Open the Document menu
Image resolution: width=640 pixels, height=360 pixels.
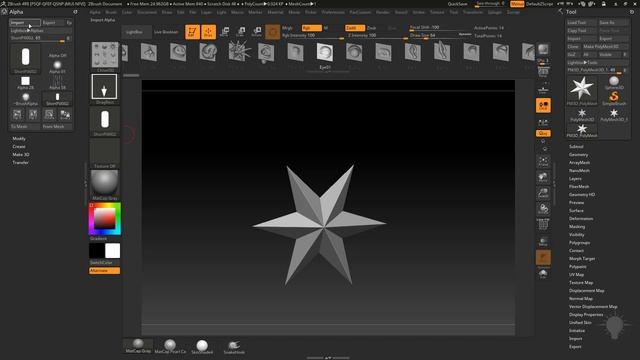[x=147, y=12]
